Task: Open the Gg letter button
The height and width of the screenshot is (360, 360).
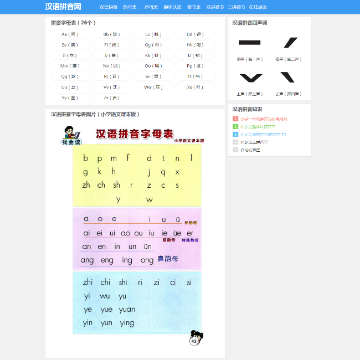Action: pos(154,45)
